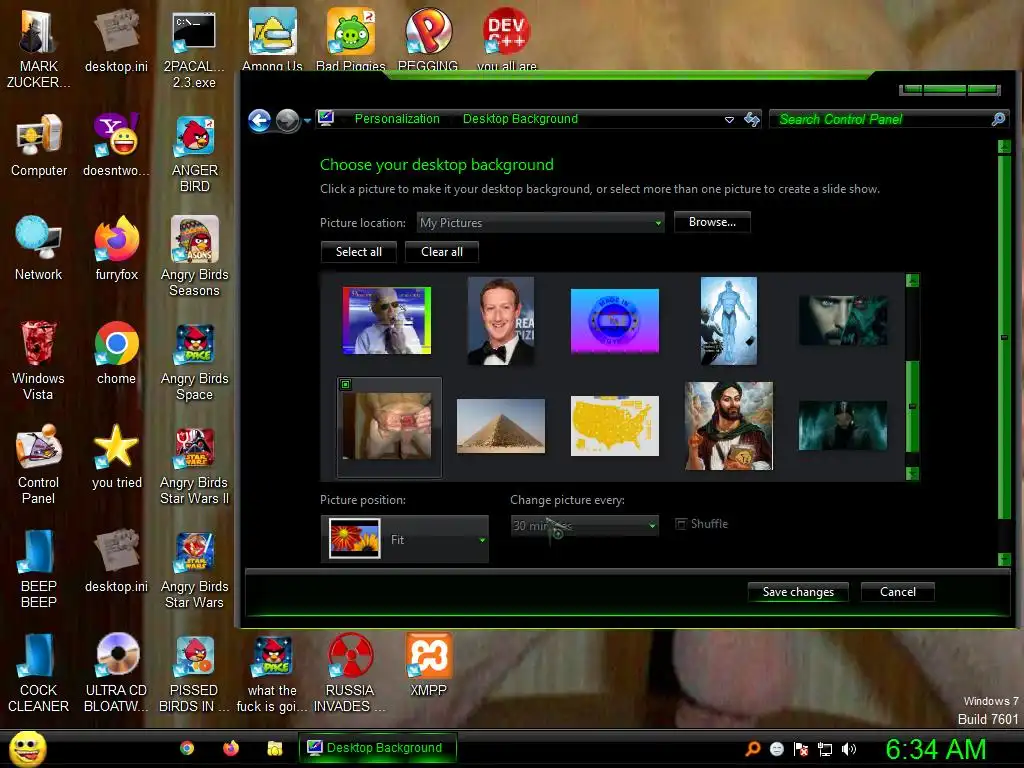Click Save changes
The height and width of the screenshot is (768, 1024).
pyautogui.click(x=798, y=592)
